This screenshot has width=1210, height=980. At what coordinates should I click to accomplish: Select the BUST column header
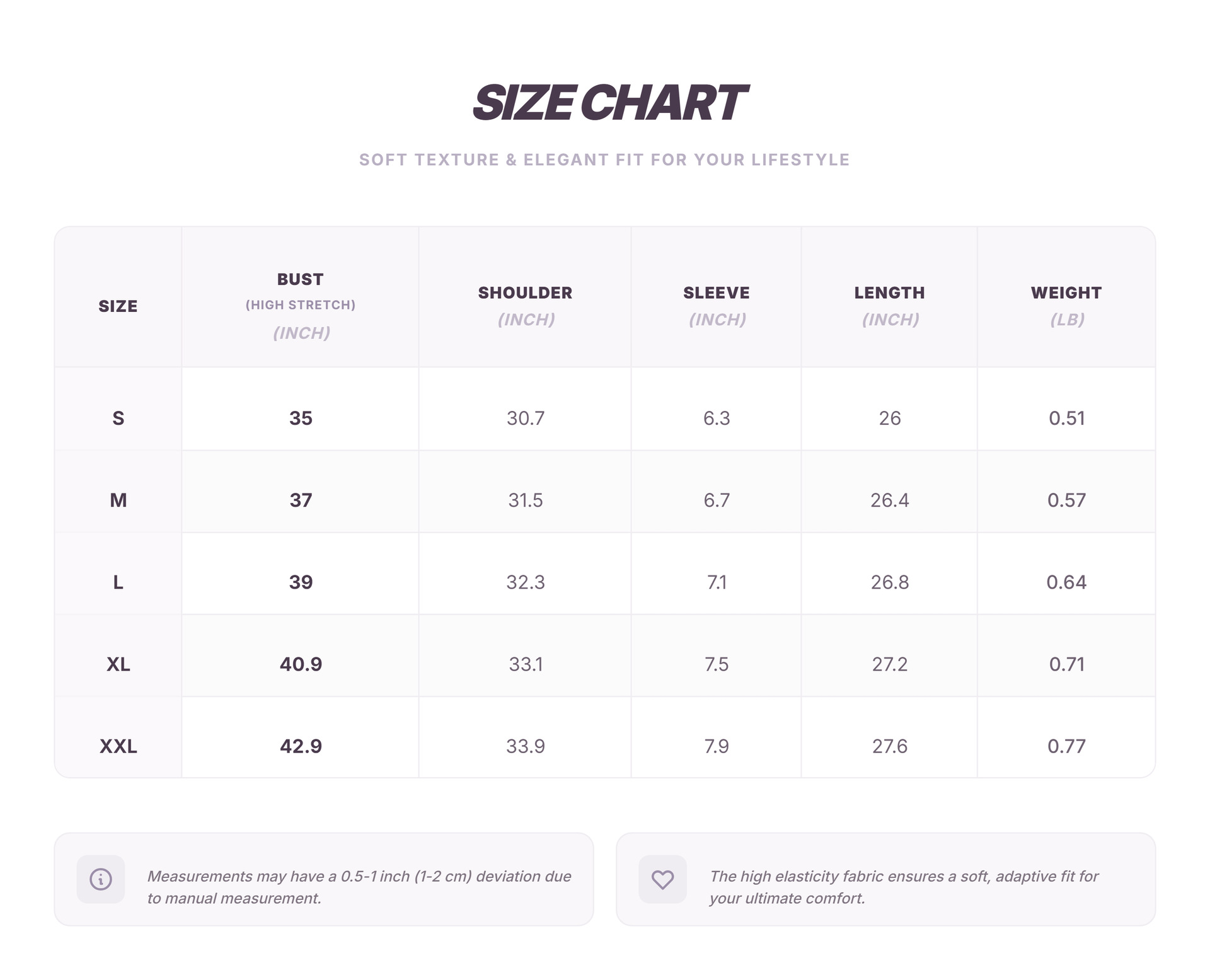(x=301, y=279)
